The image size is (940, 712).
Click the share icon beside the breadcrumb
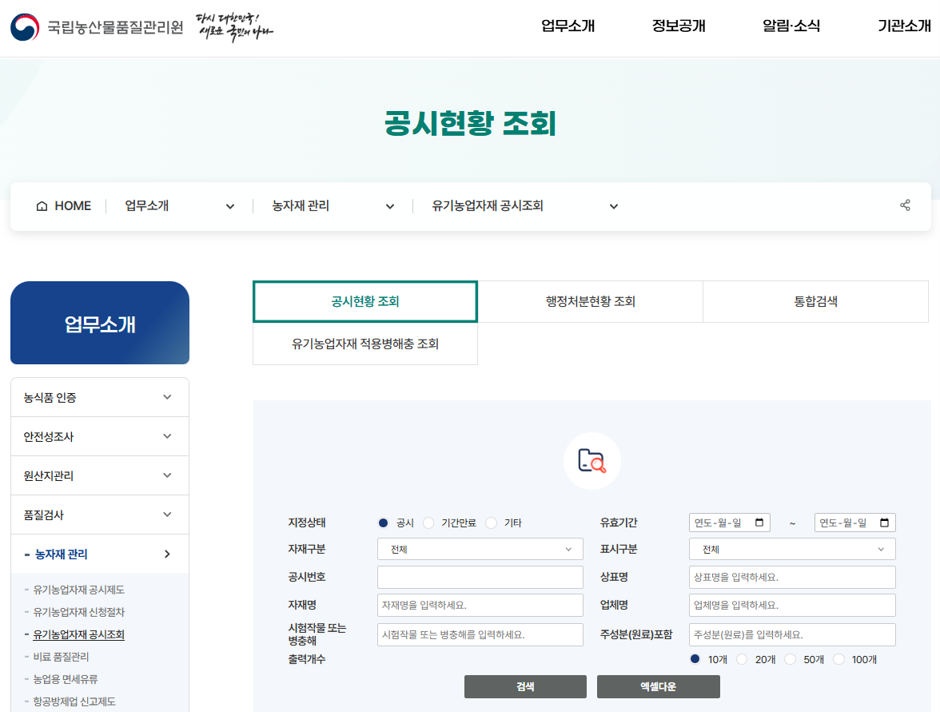tap(905, 205)
